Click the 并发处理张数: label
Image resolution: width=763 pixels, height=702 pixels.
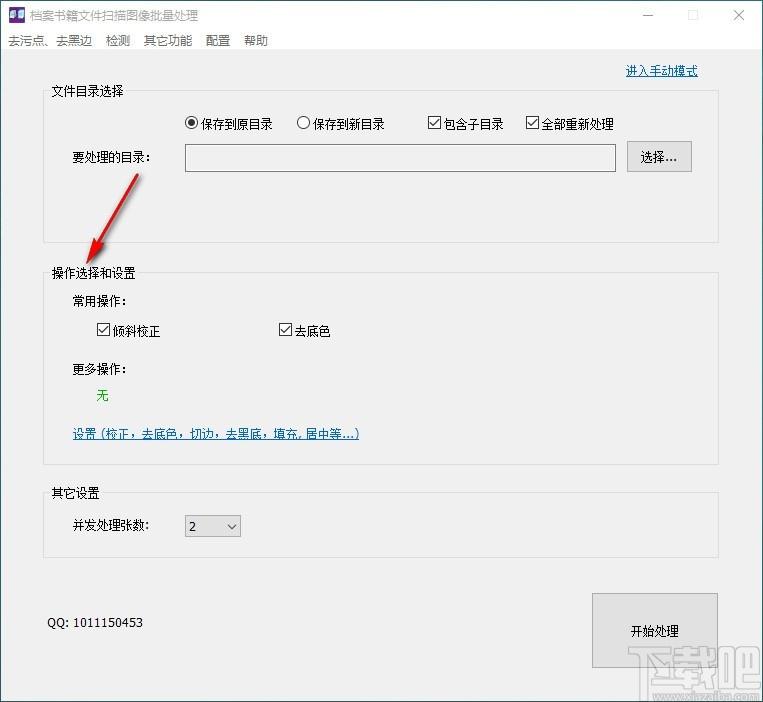[111, 525]
